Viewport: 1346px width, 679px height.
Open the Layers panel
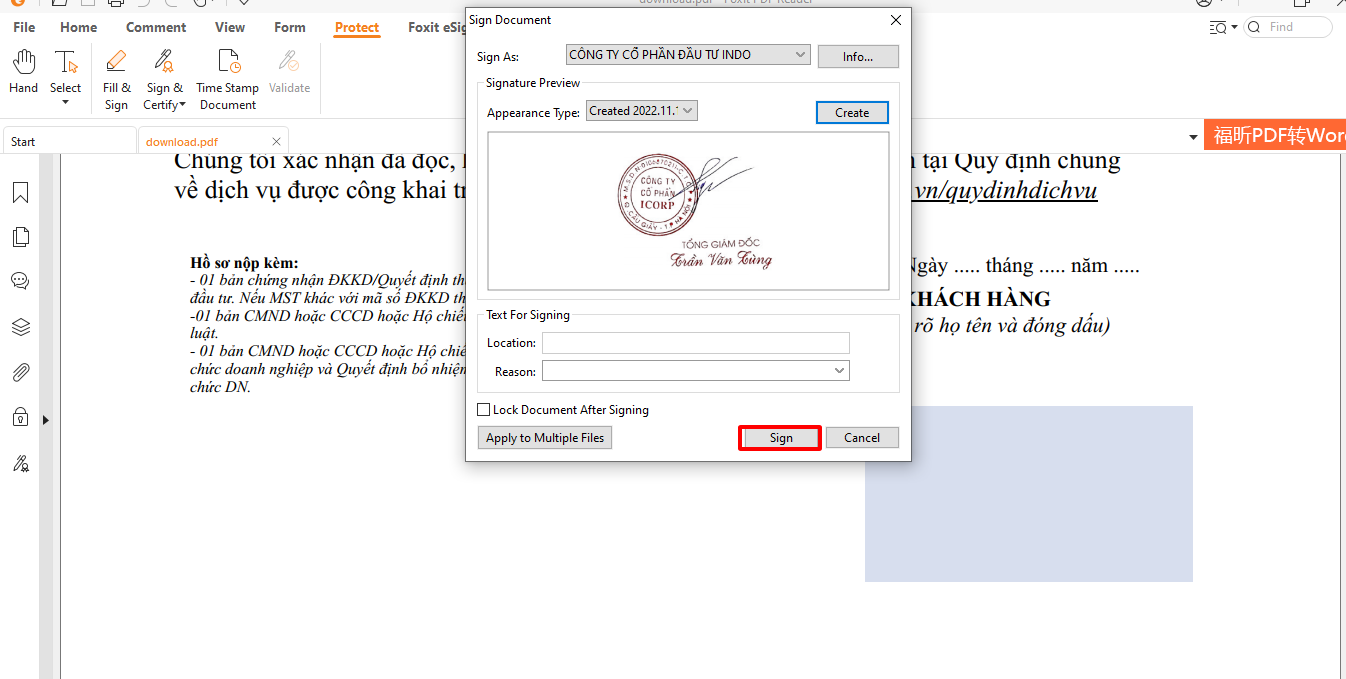[20, 326]
